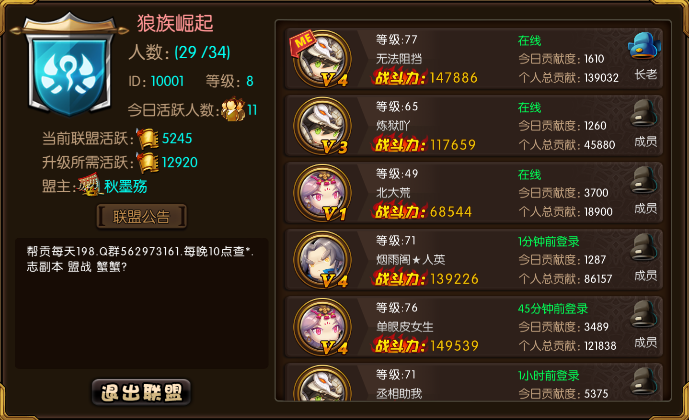
Task: Click the 退出联盟 leave alliance button
Action: point(141,392)
